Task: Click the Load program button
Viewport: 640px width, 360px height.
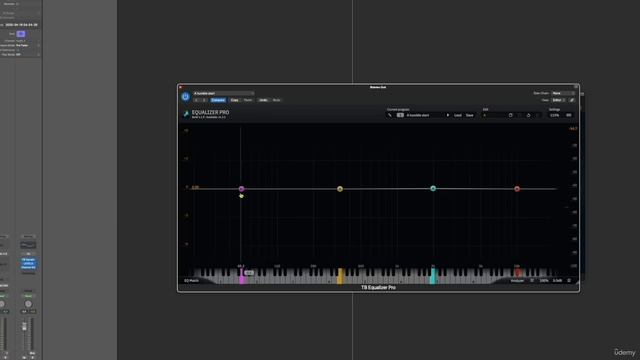Action: (458, 116)
